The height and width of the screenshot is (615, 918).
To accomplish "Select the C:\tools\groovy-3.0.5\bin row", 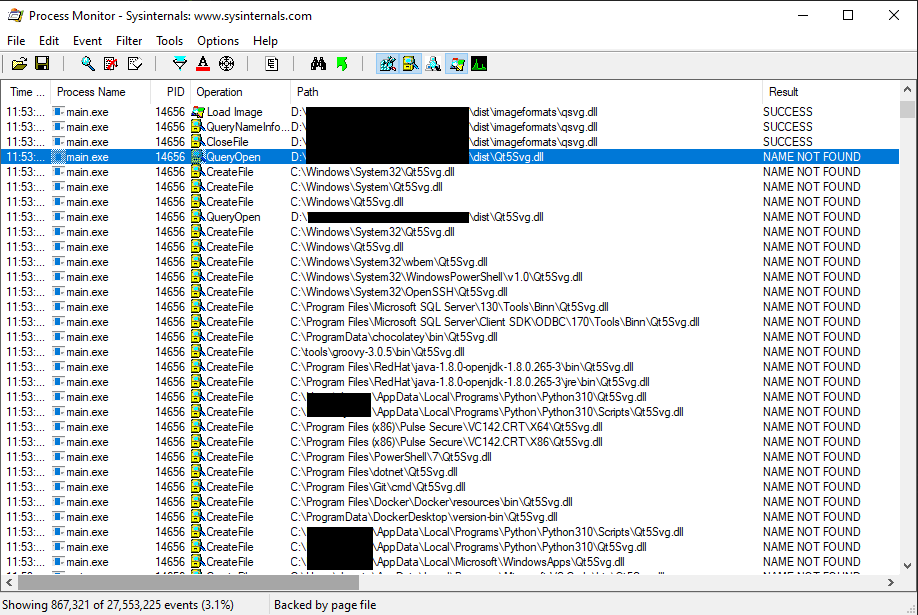I will (450, 352).
